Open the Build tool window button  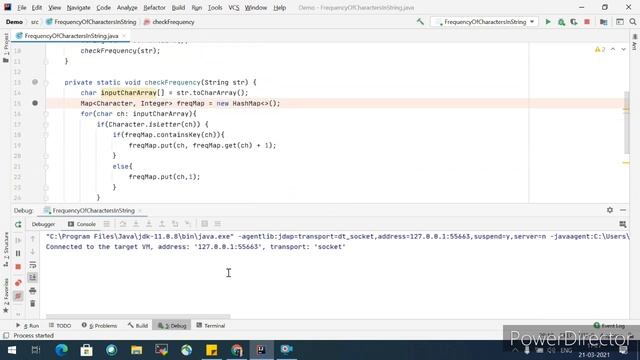point(138,325)
